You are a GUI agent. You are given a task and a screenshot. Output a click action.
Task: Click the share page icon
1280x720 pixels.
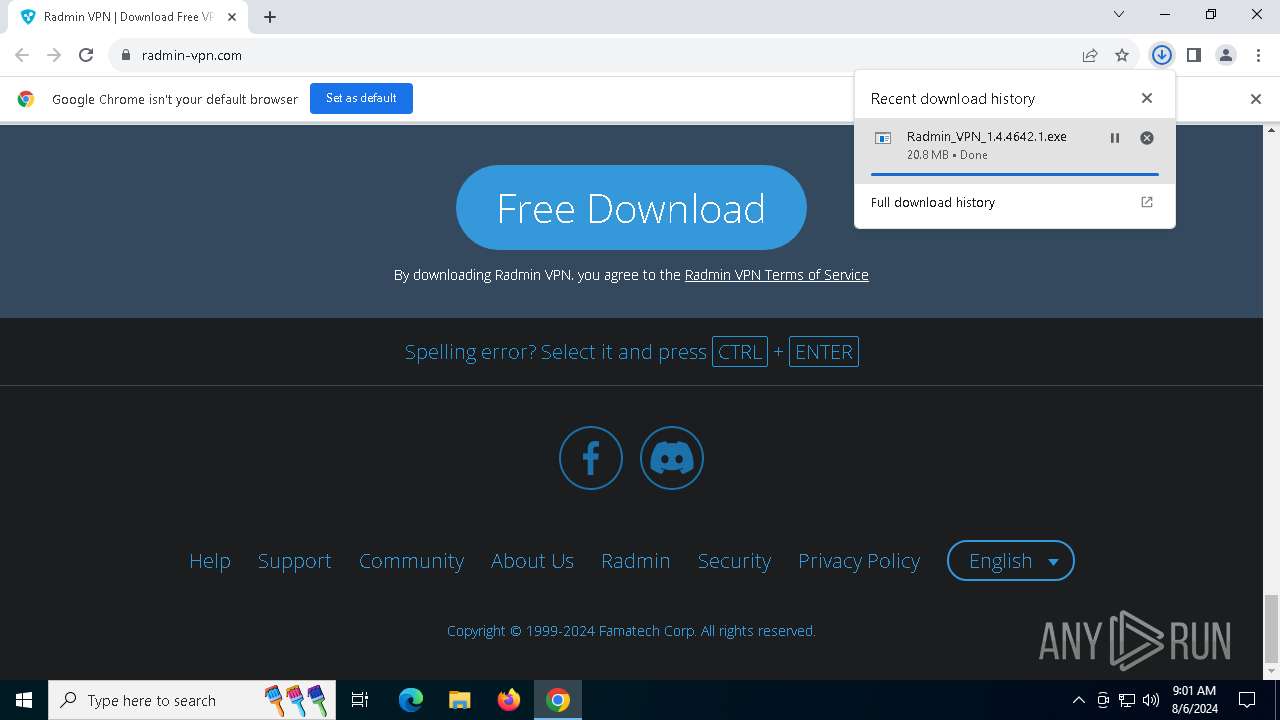(x=1090, y=55)
